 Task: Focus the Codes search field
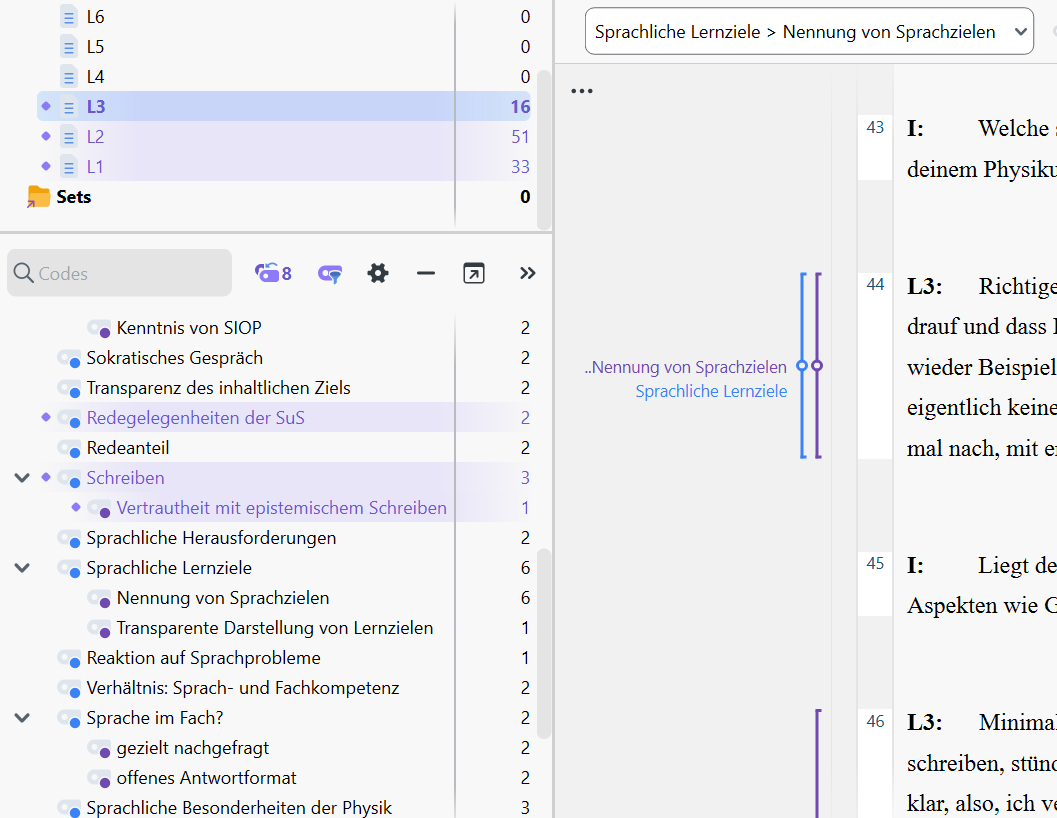click(x=119, y=273)
